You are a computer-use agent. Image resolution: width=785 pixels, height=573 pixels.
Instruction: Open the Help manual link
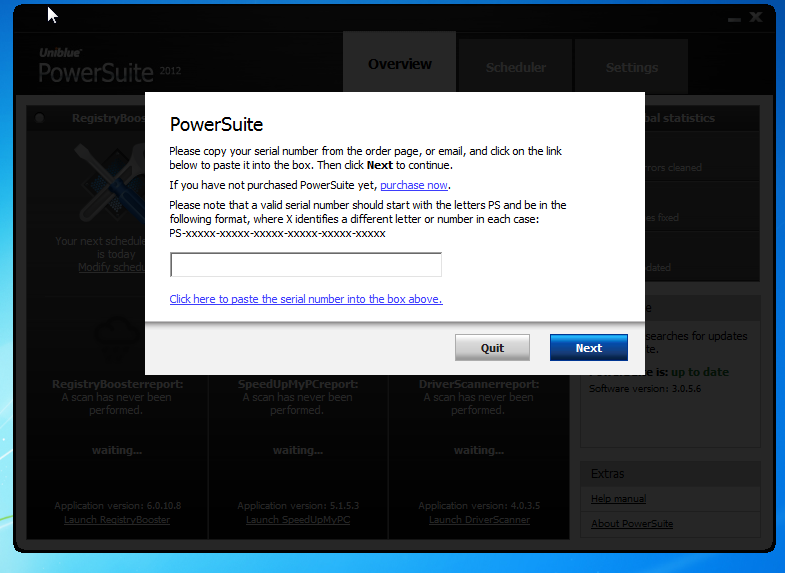coord(618,499)
